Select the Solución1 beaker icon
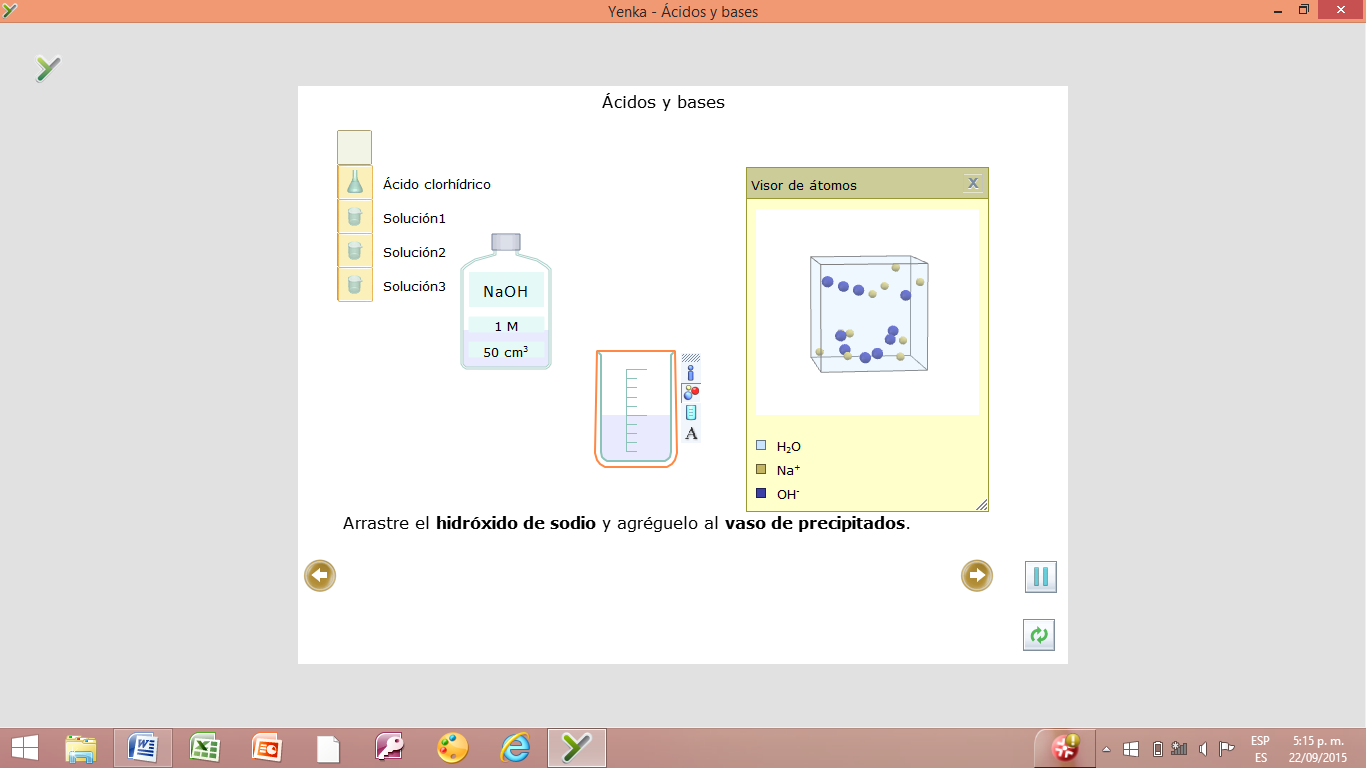The height and width of the screenshot is (768, 1366). [x=354, y=216]
